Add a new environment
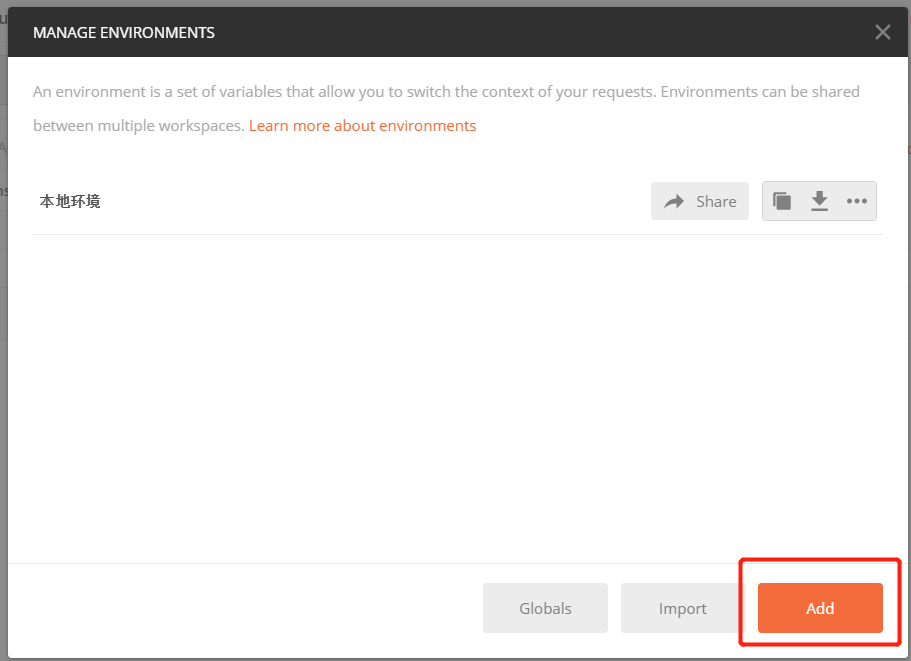This screenshot has height=661, width=911. tap(820, 608)
